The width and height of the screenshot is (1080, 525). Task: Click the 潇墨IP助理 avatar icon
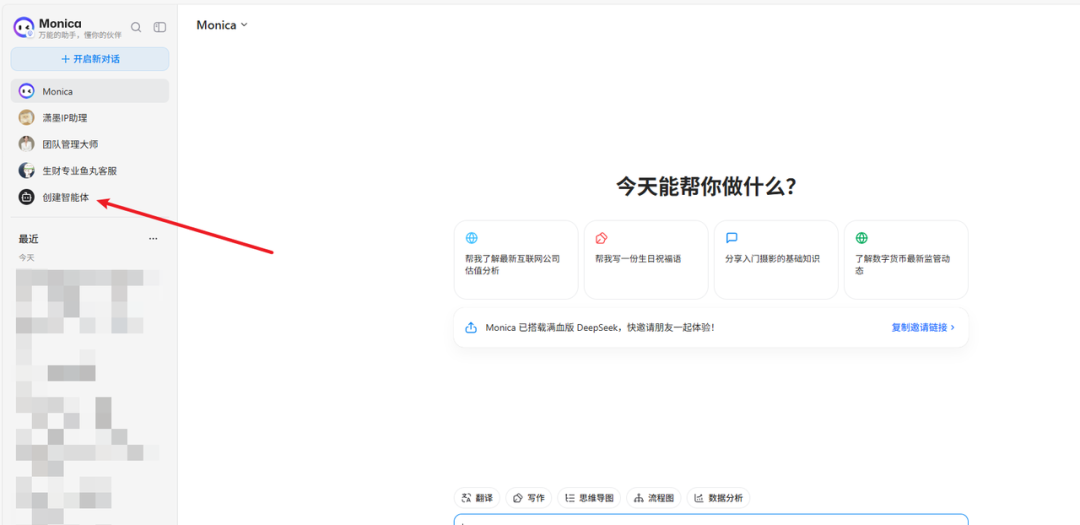pyautogui.click(x=26, y=118)
